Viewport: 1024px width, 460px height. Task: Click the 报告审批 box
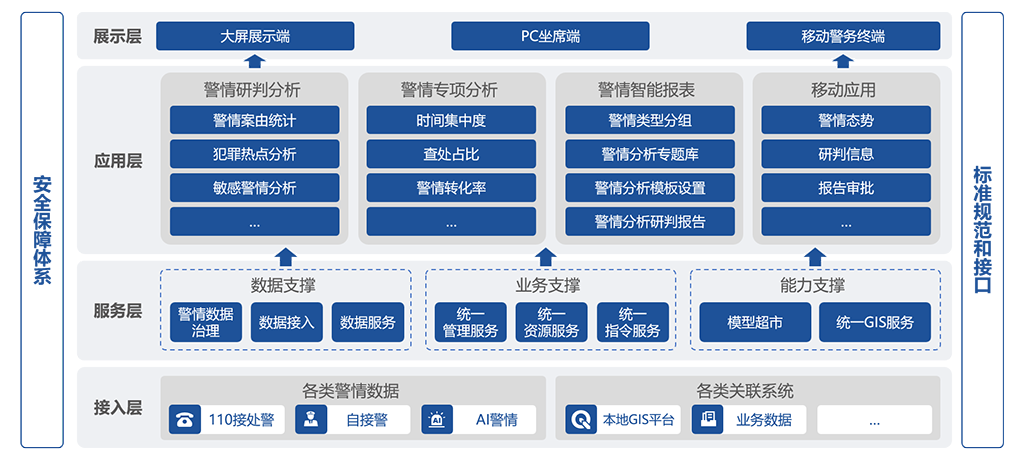(x=846, y=188)
